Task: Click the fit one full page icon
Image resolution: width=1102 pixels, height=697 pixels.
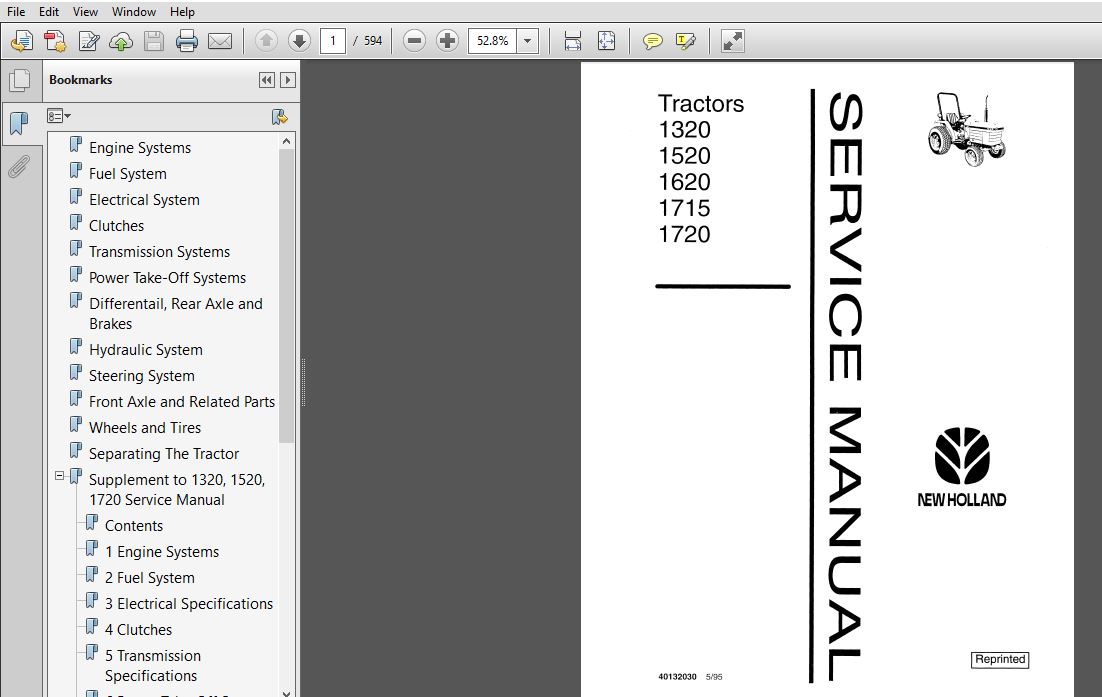Action: point(606,41)
